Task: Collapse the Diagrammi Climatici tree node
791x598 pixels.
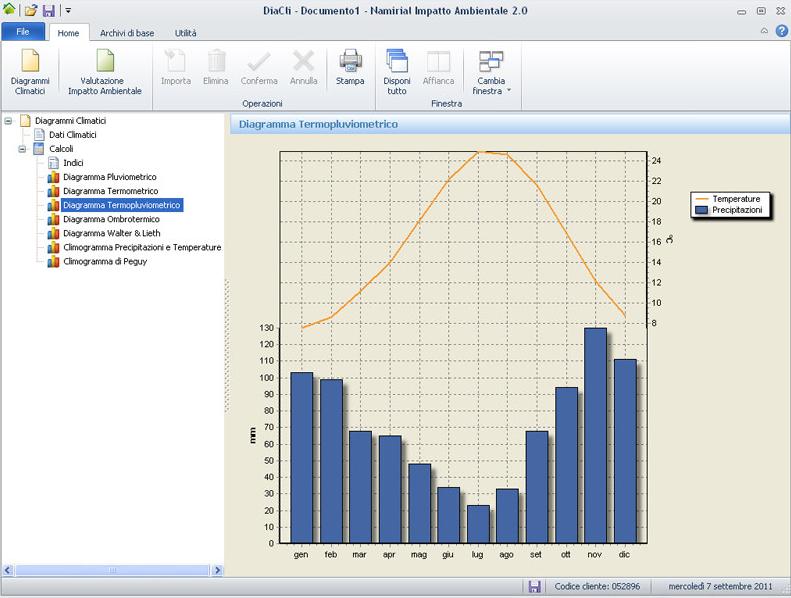Action: pyautogui.click(x=9, y=121)
